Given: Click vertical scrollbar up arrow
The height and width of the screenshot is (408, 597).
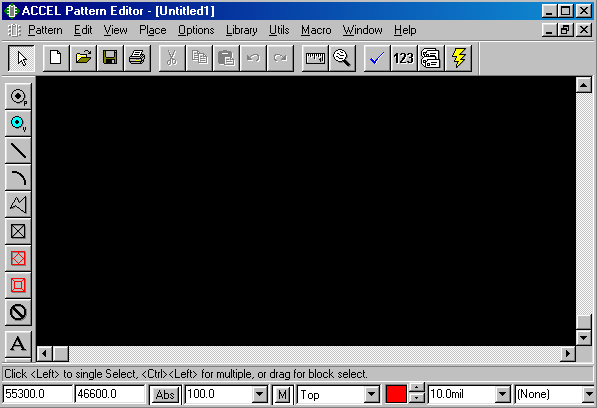Looking at the screenshot, I should coord(584,84).
